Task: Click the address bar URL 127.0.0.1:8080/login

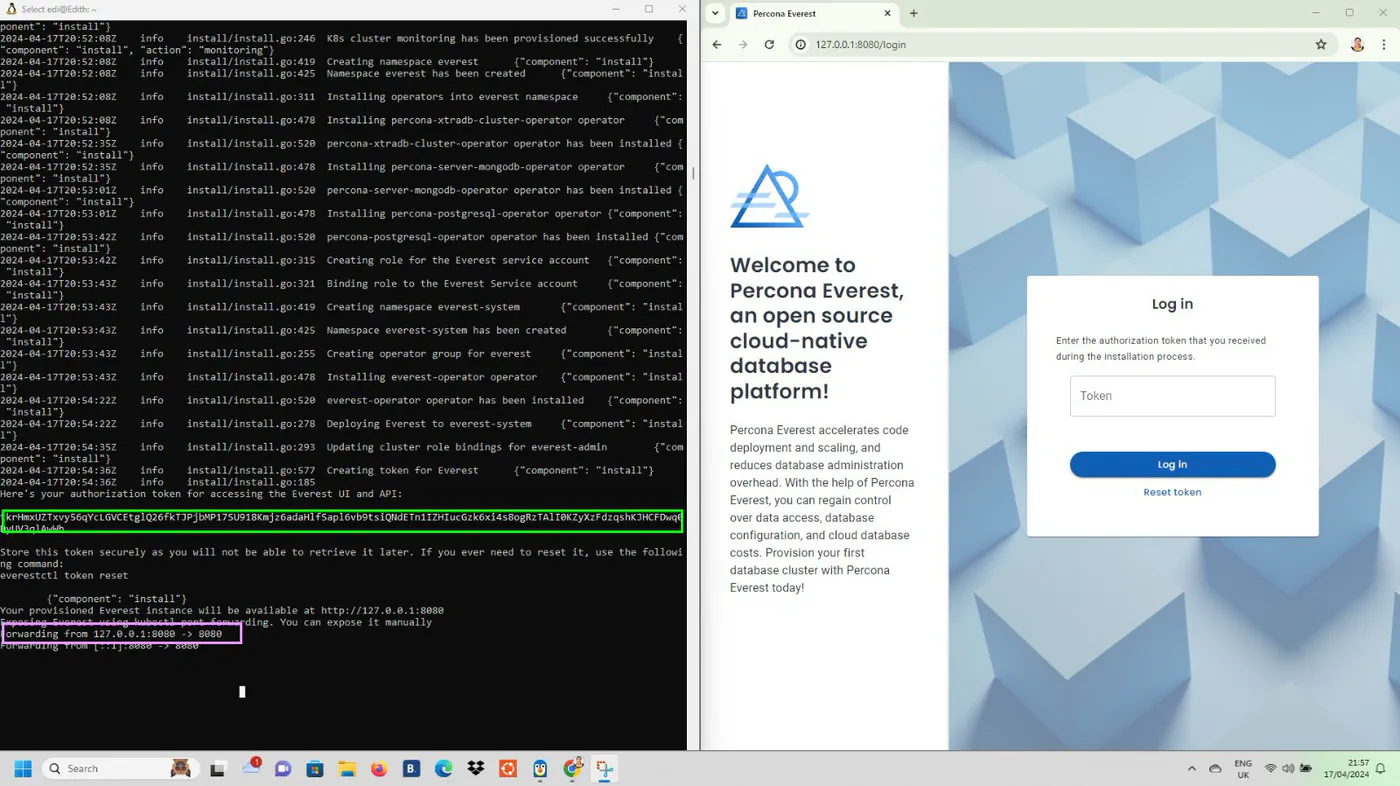Action: pos(860,44)
